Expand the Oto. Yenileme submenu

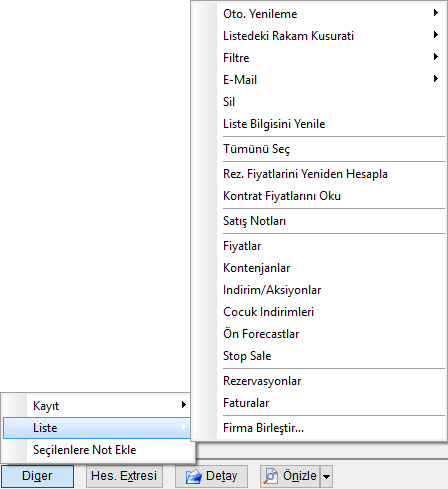tap(319, 14)
